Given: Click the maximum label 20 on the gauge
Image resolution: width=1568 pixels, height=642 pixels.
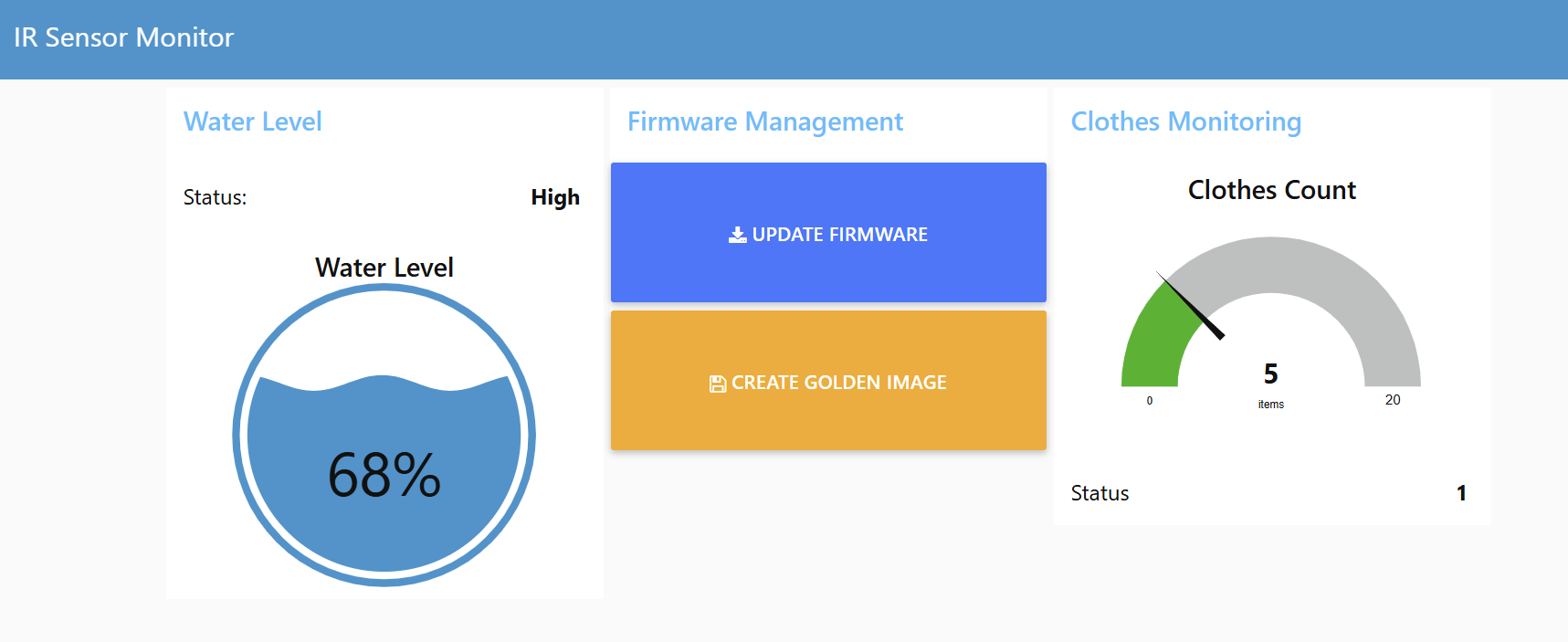Looking at the screenshot, I should (1392, 400).
